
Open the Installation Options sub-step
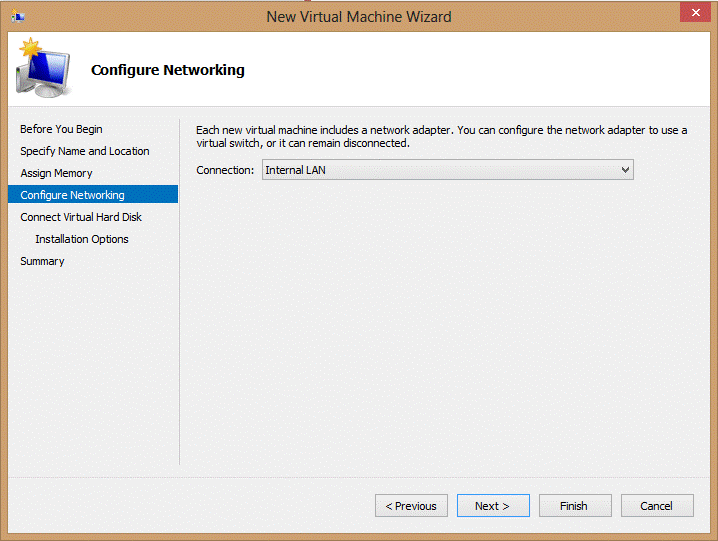82,239
